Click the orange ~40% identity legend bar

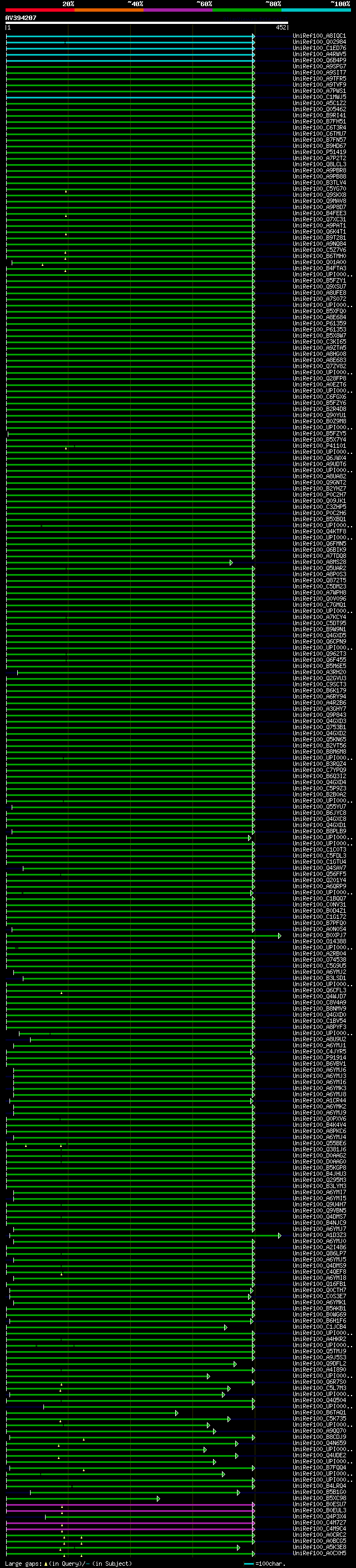(109, 10)
